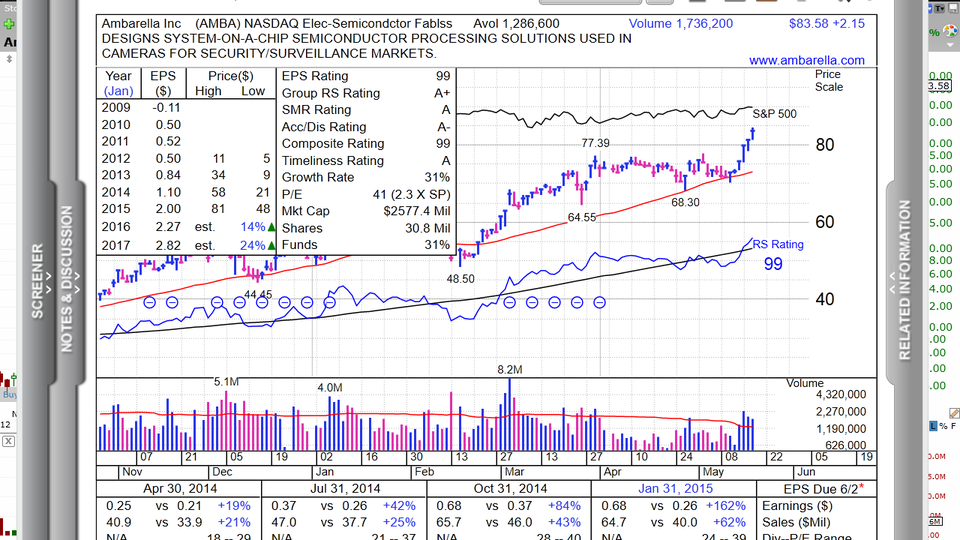Screen dimensions: 960x540
Task: Toggle the blue L button on right
Action: click(933, 426)
